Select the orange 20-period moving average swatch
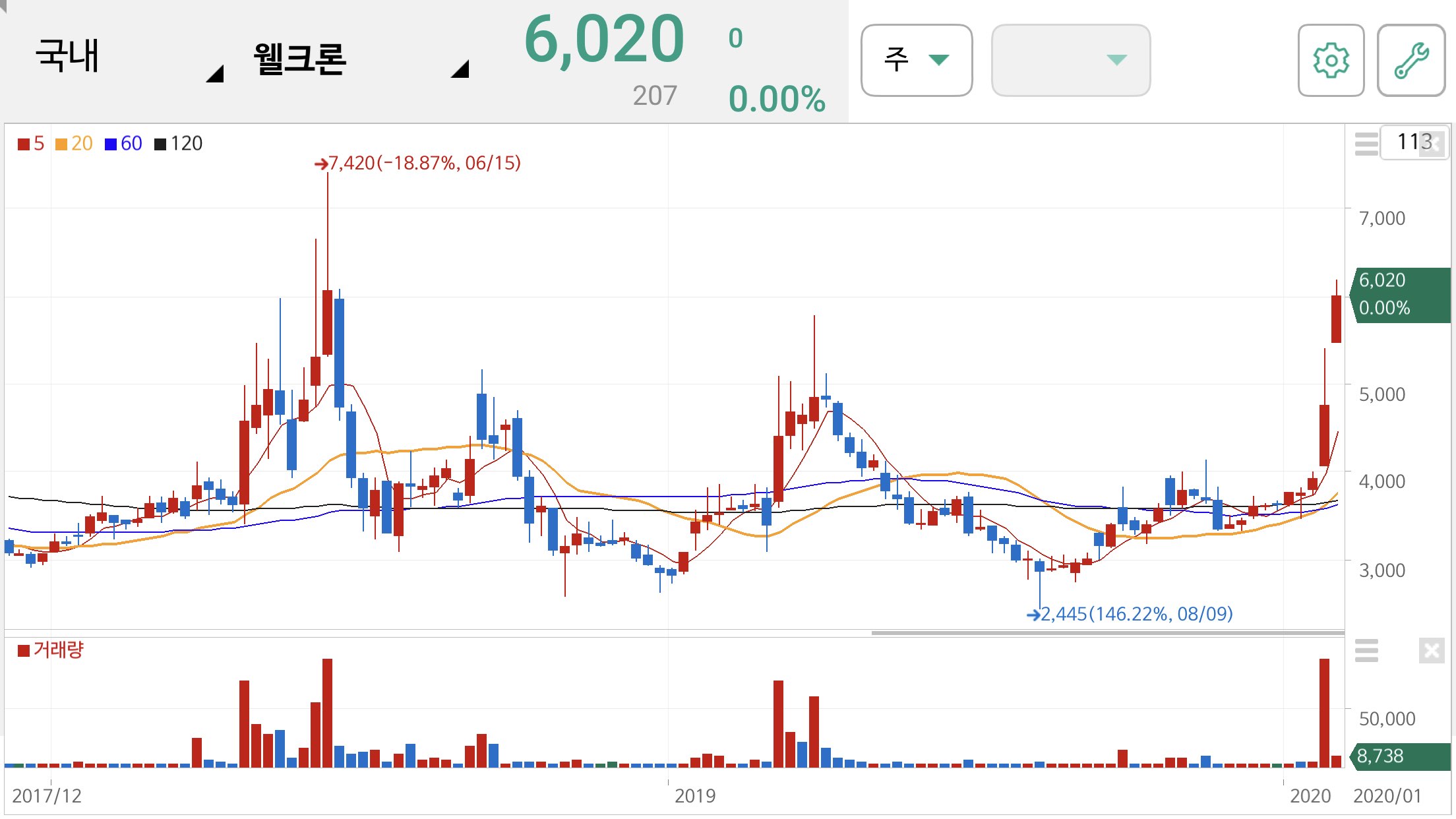 click(61, 144)
